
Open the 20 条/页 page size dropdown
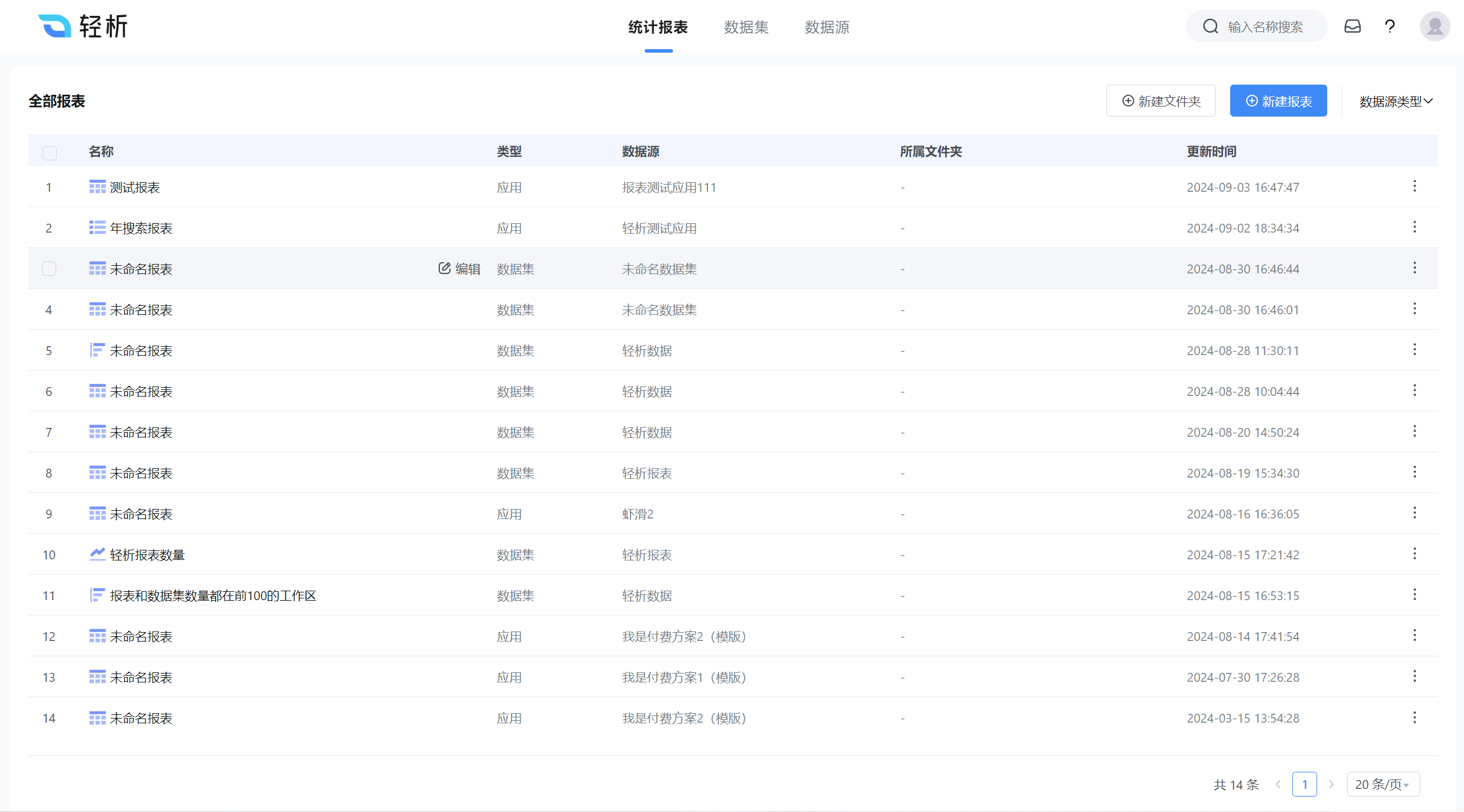pos(1383,784)
